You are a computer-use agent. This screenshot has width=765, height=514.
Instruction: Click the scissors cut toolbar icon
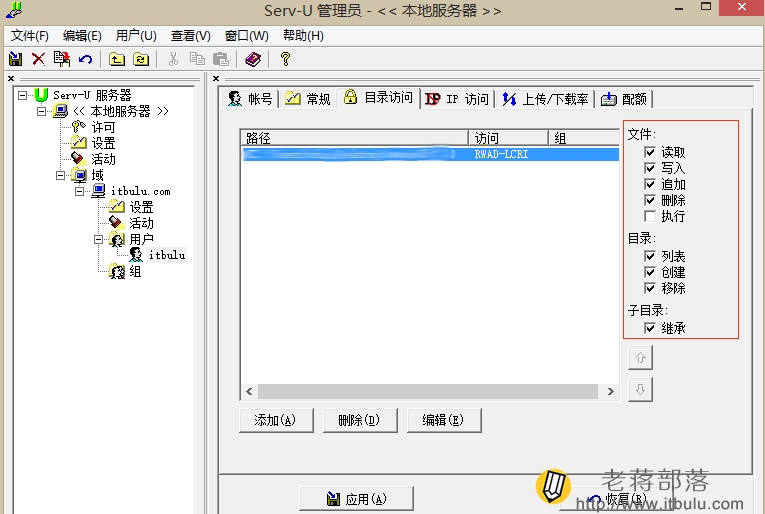(x=173, y=59)
